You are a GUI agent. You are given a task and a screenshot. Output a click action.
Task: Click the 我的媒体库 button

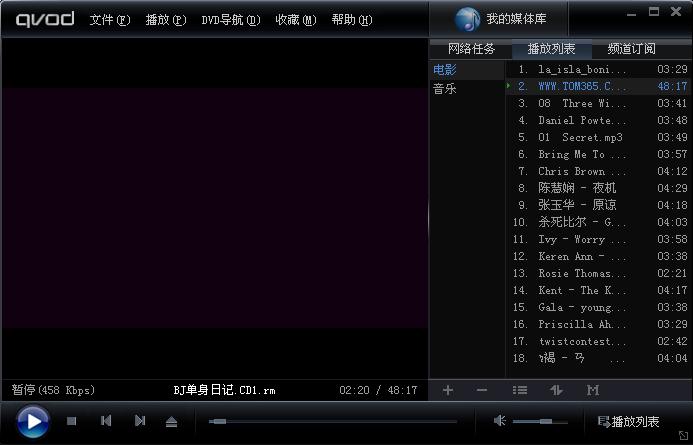(497, 20)
